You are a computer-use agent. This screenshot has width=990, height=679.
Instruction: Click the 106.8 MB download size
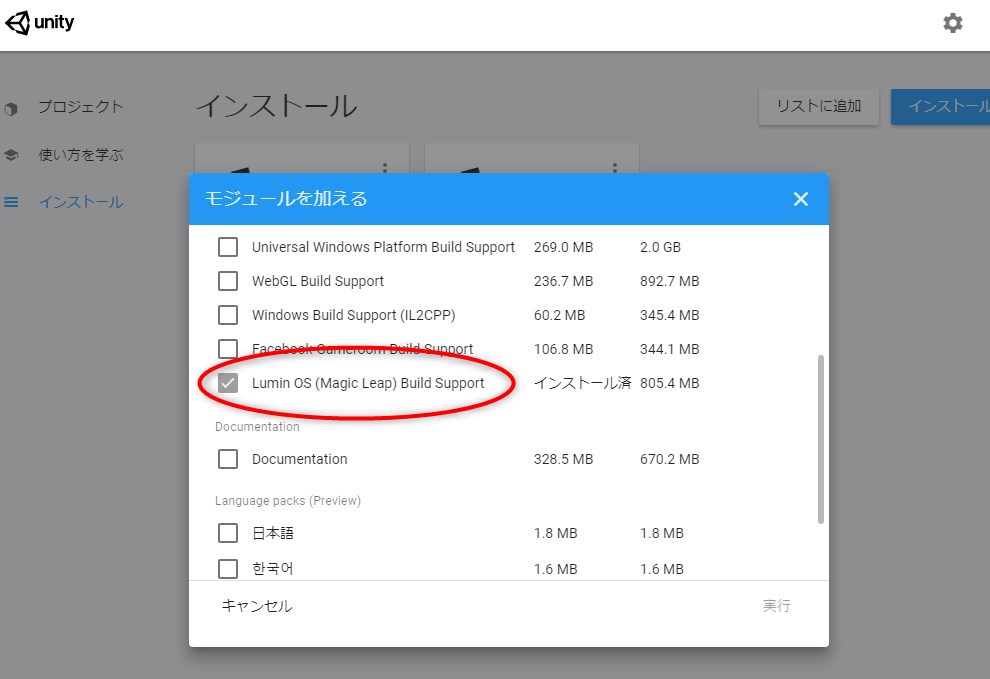click(563, 349)
